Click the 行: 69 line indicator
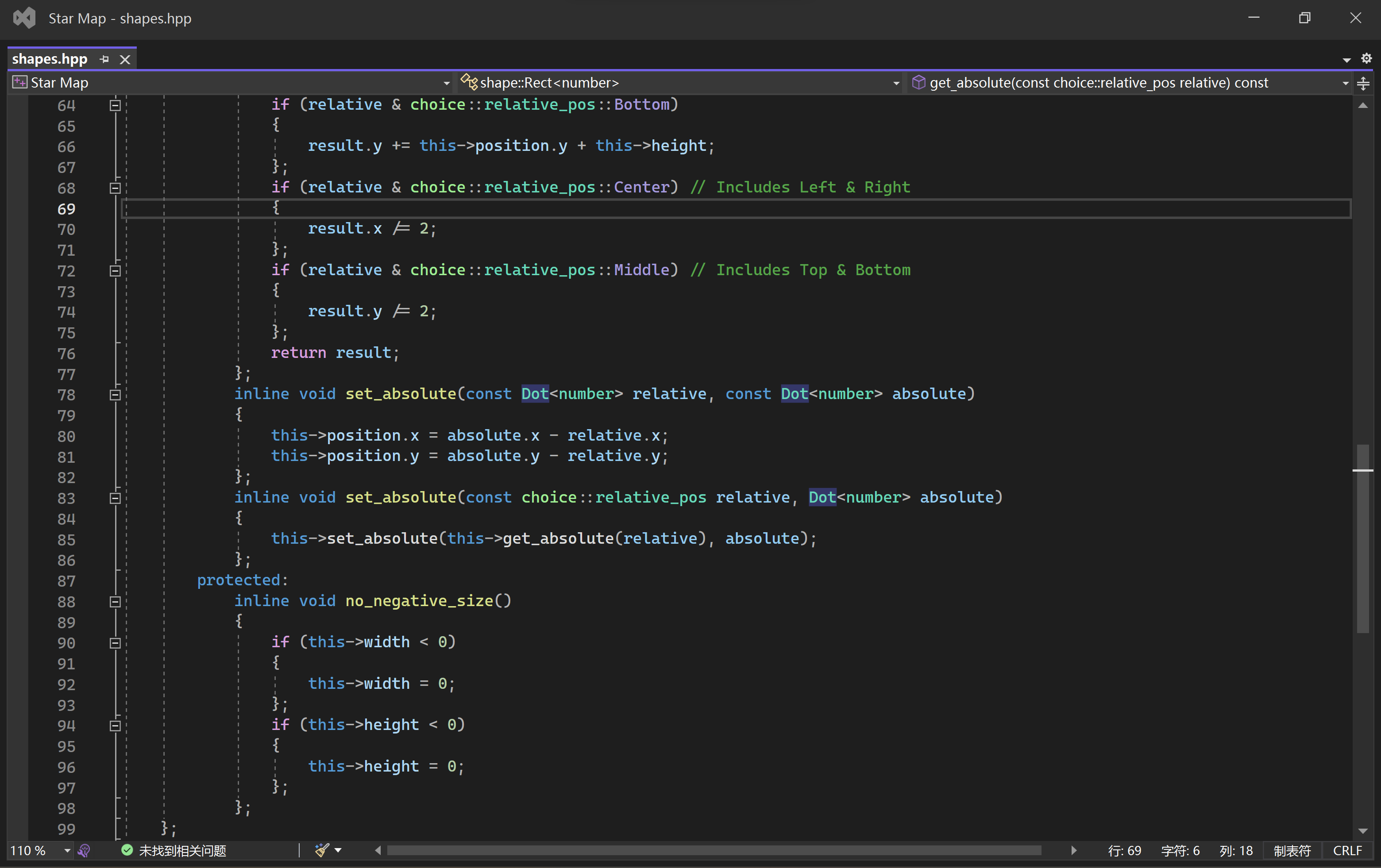Viewport: 1381px width, 868px height. [1124, 850]
